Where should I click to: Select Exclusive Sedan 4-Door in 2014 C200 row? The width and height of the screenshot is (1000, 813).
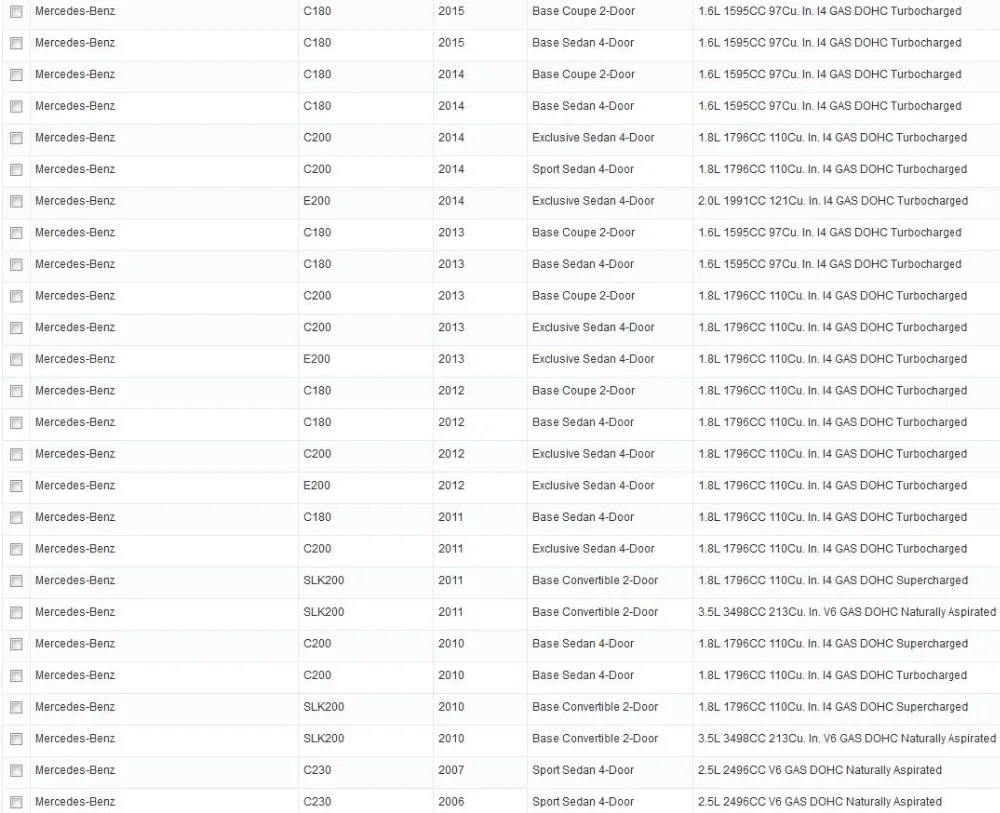pyautogui.click(x=593, y=138)
